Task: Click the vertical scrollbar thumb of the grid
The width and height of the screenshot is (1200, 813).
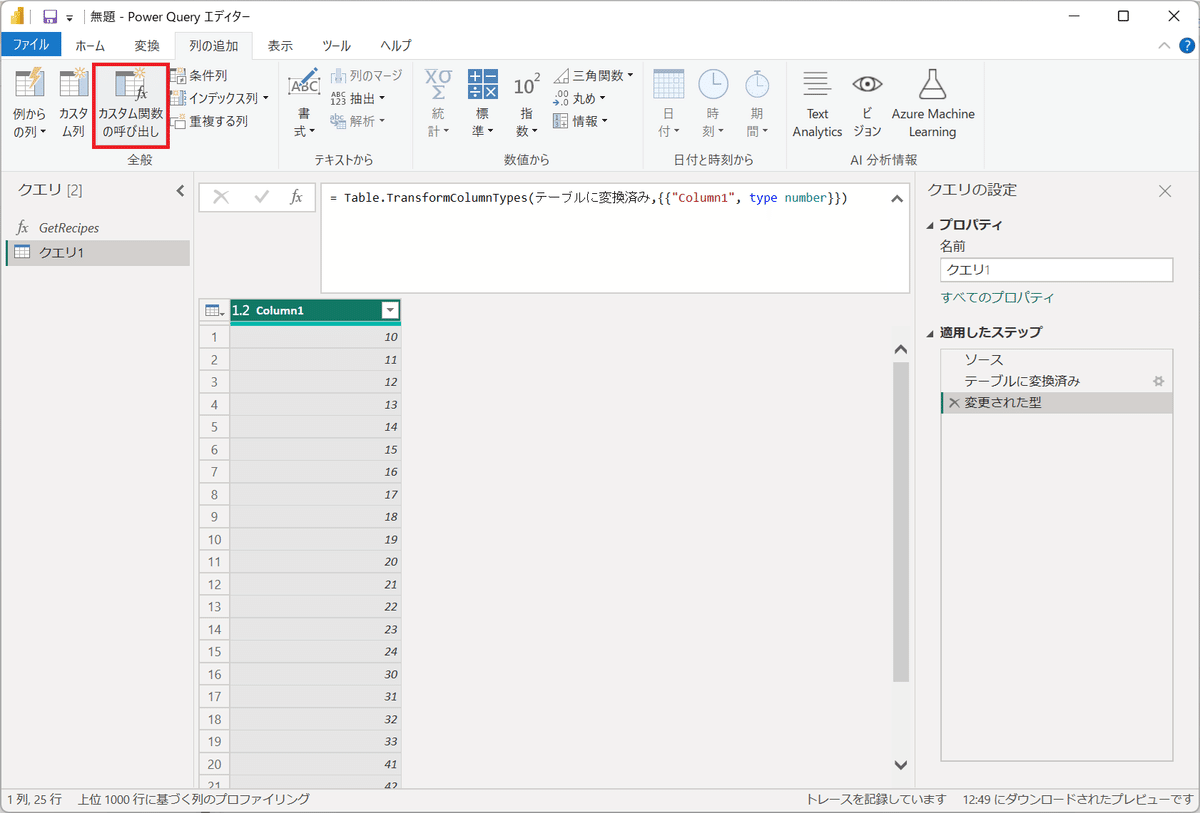Action: click(900, 521)
